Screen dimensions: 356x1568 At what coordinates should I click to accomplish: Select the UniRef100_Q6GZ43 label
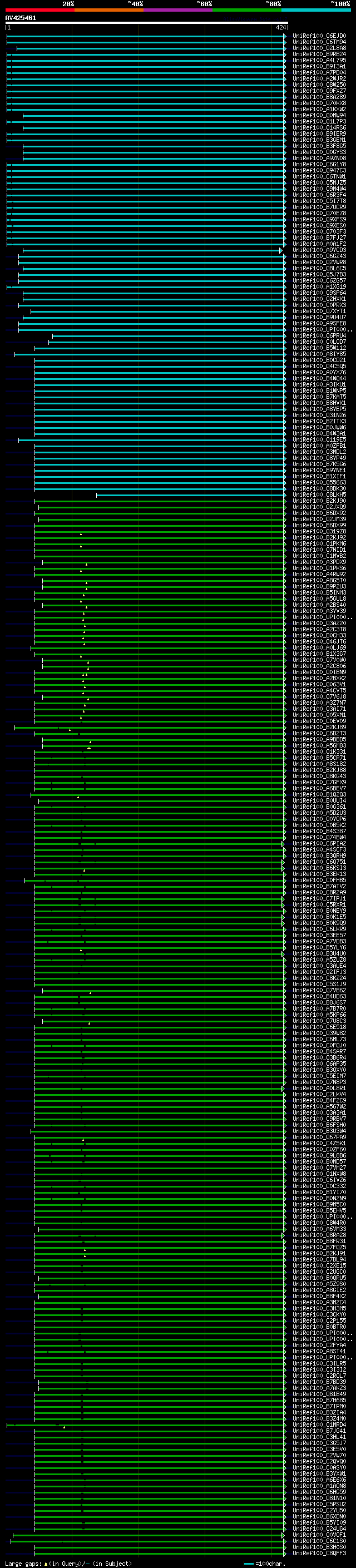[319, 256]
